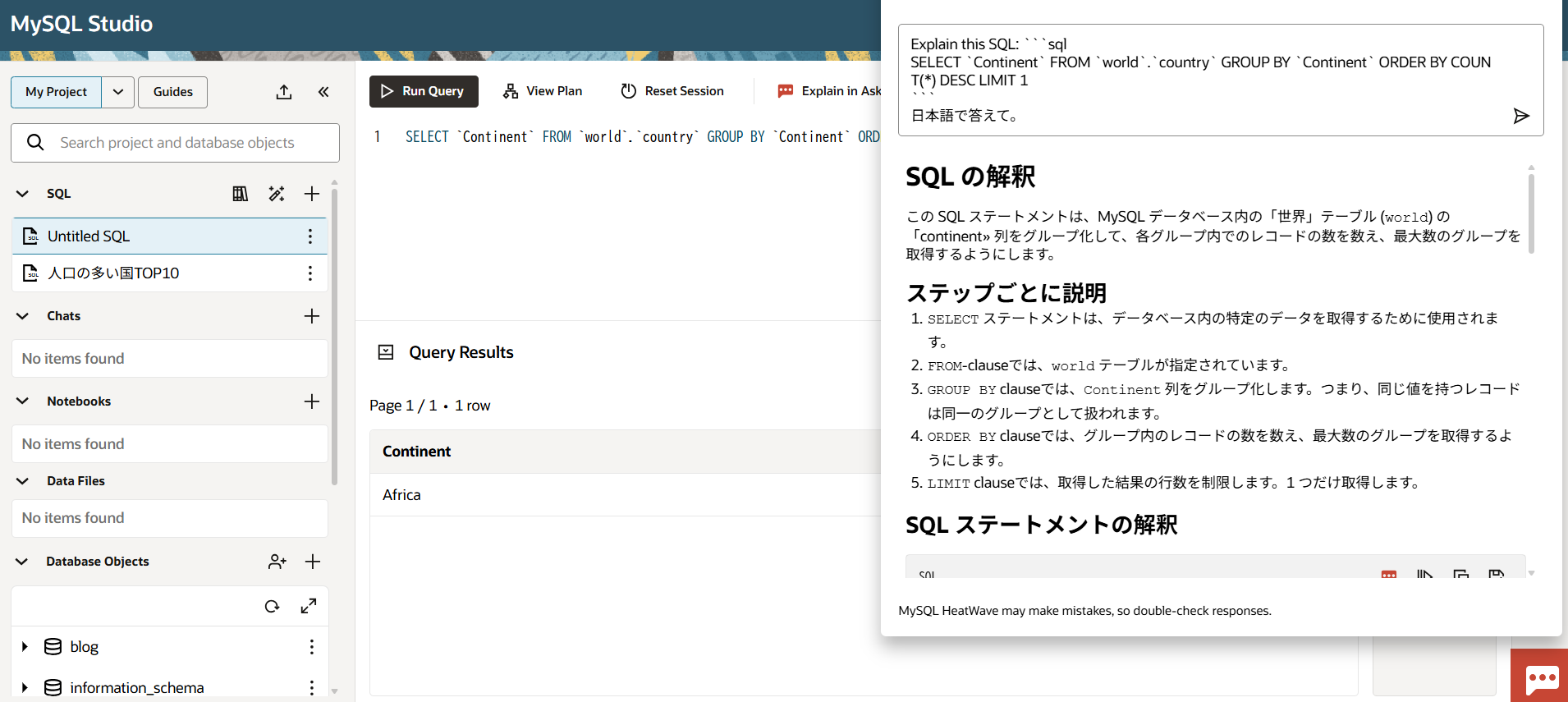Click the send arrow in chat prompt
The width and height of the screenshot is (1568, 702).
click(1520, 116)
